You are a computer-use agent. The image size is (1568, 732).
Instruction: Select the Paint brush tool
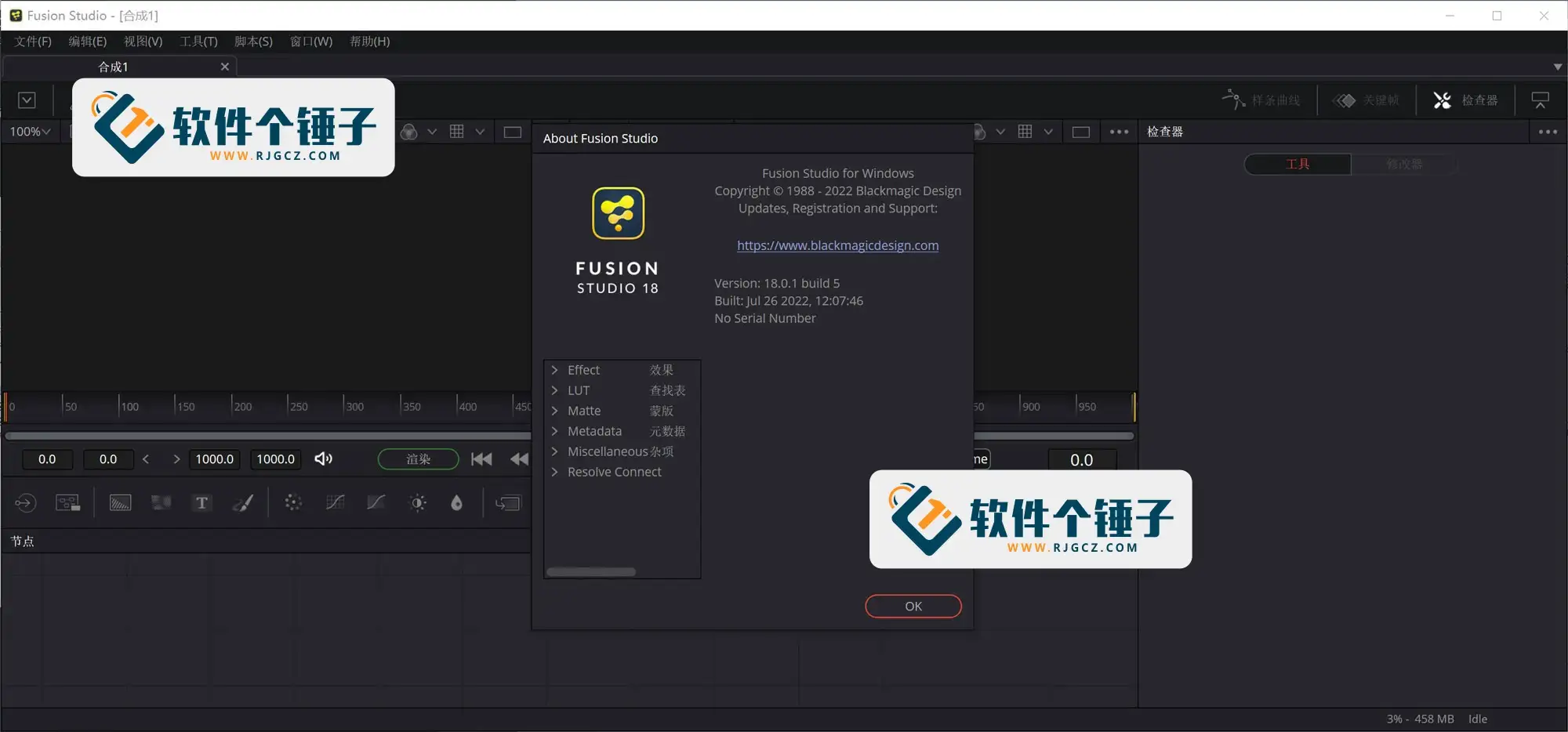[243, 502]
